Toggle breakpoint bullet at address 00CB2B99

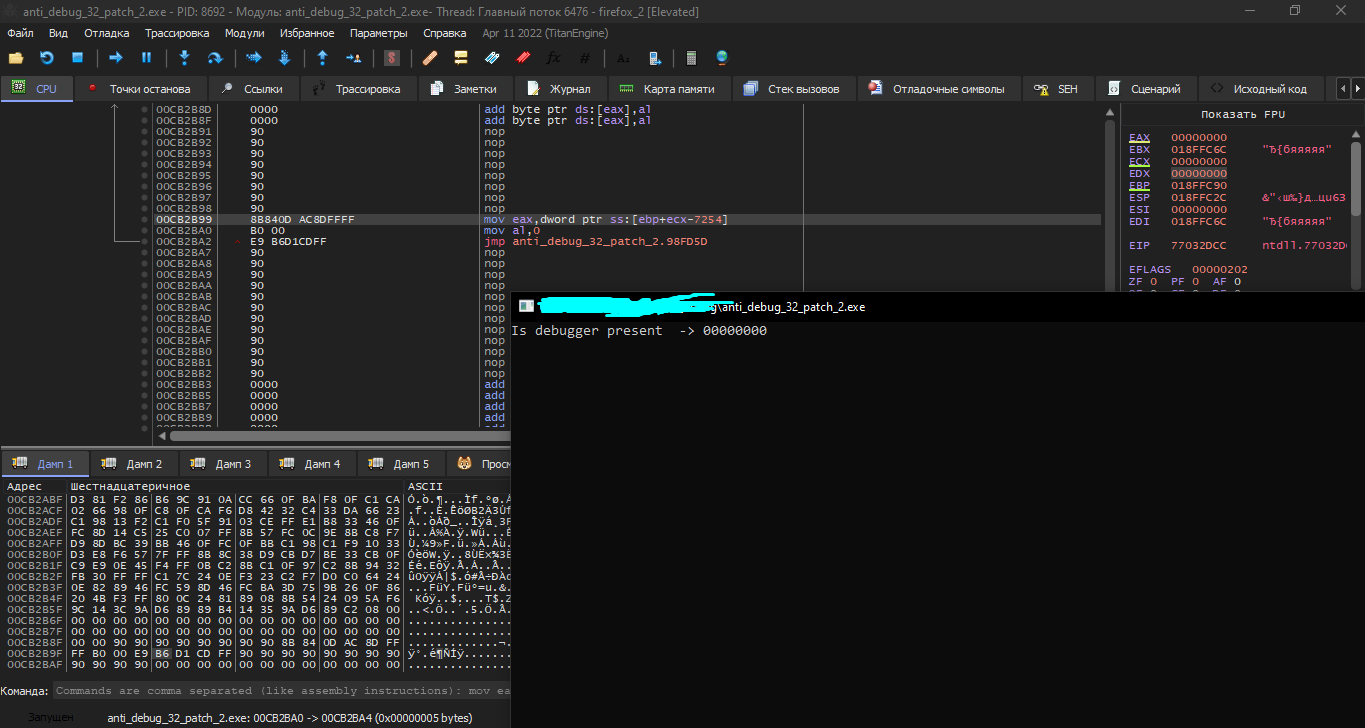coord(145,219)
